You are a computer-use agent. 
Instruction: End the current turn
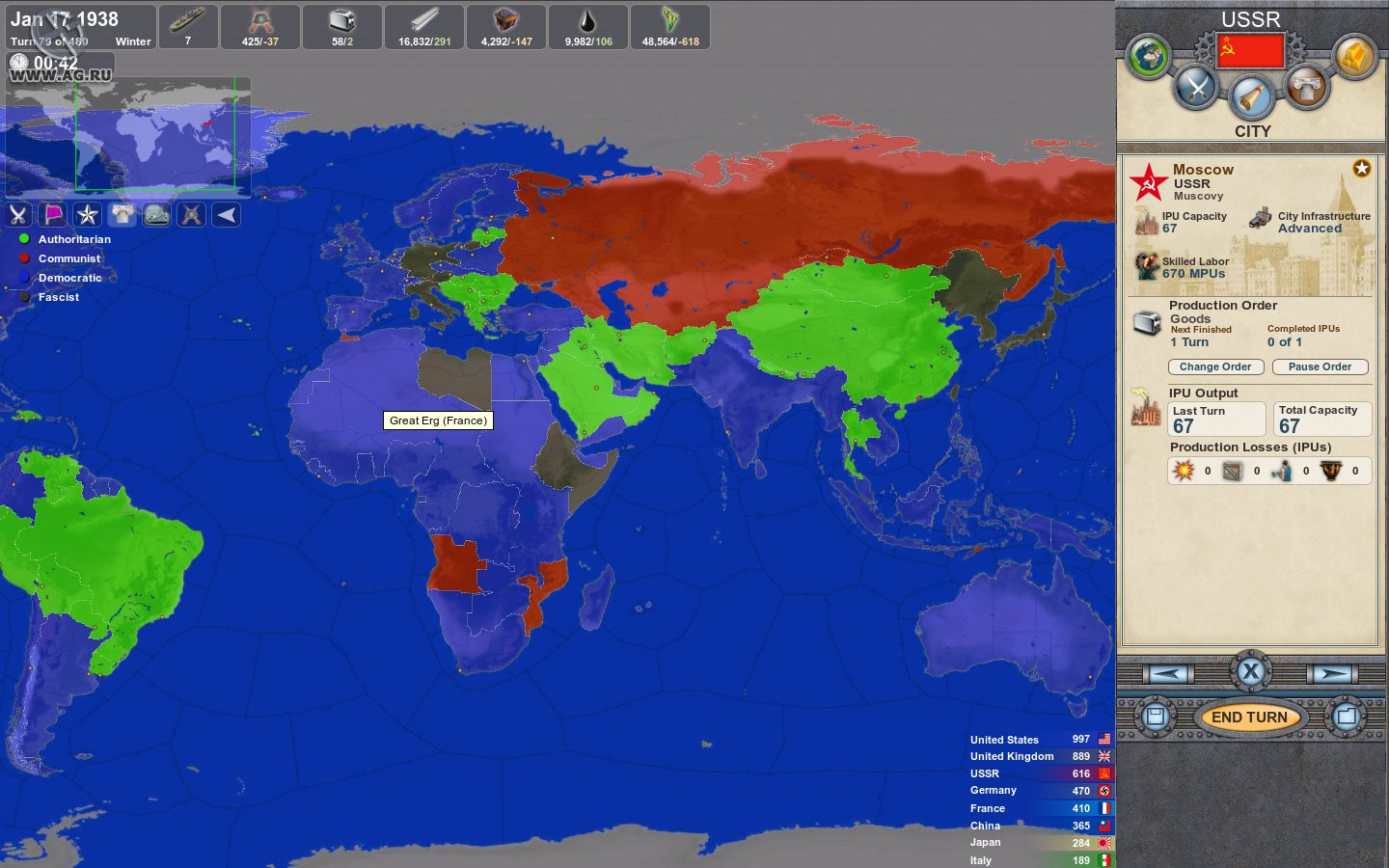pyautogui.click(x=1250, y=717)
